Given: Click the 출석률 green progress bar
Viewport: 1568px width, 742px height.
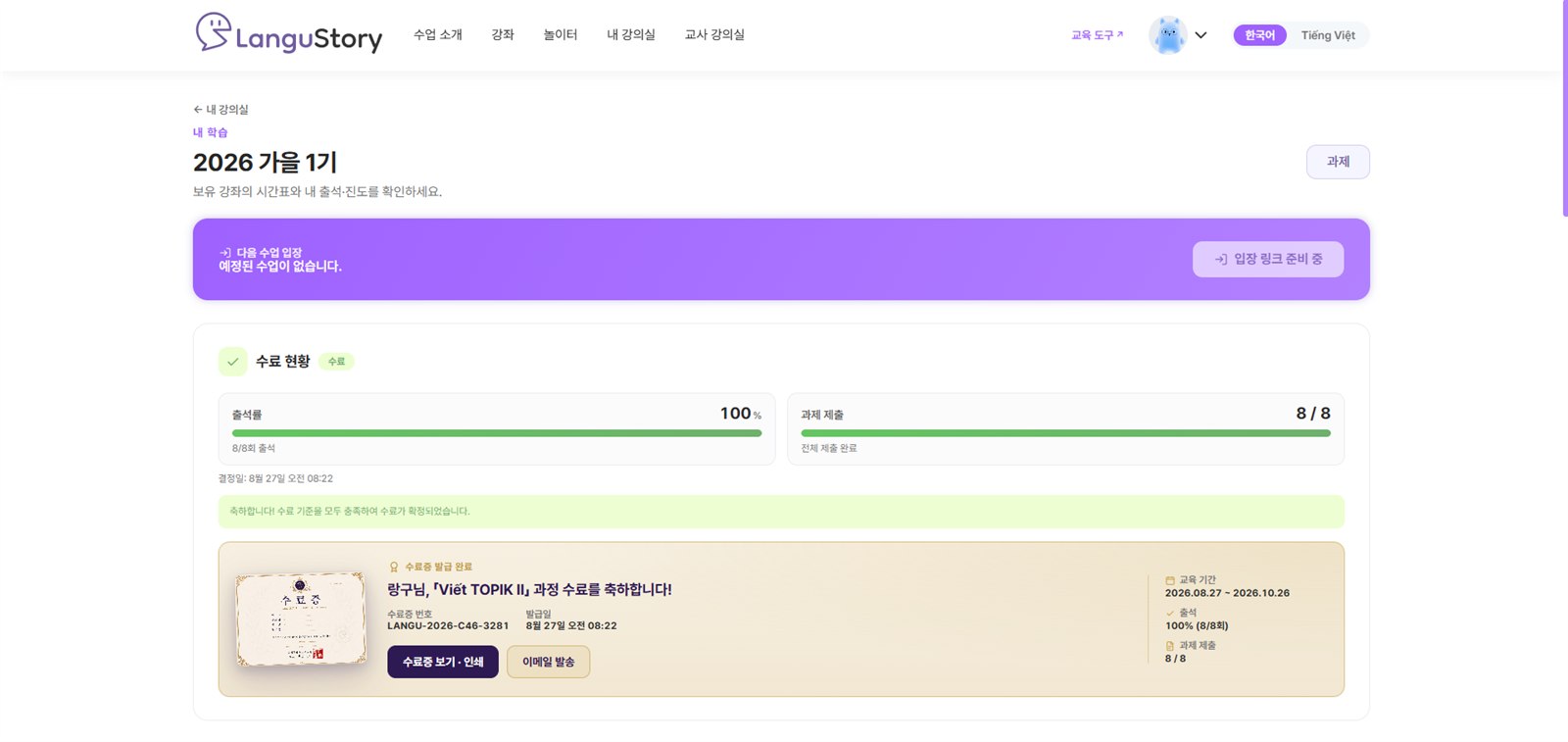Looking at the screenshot, I should click(x=497, y=433).
